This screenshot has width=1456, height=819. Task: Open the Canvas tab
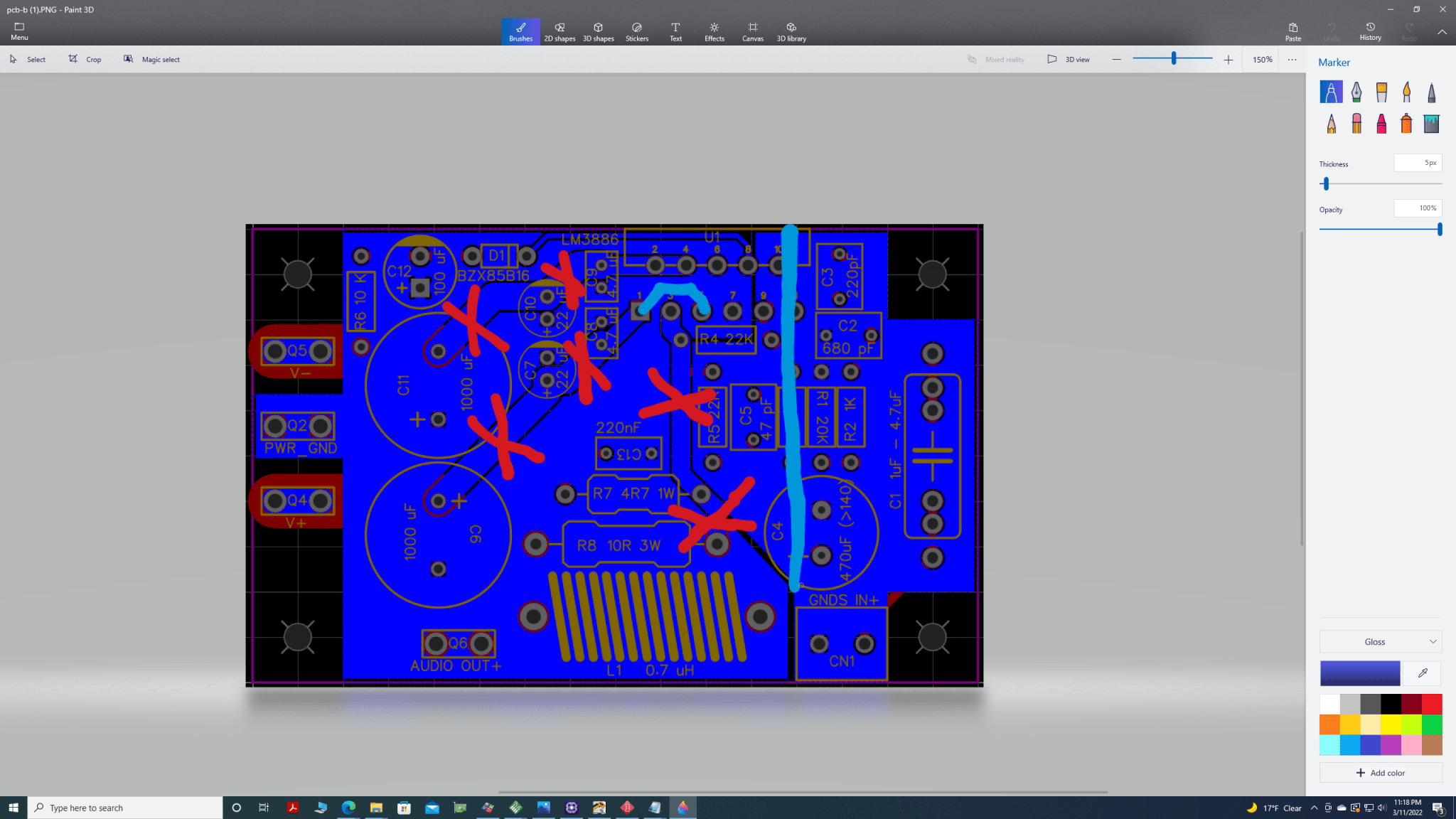point(753,31)
